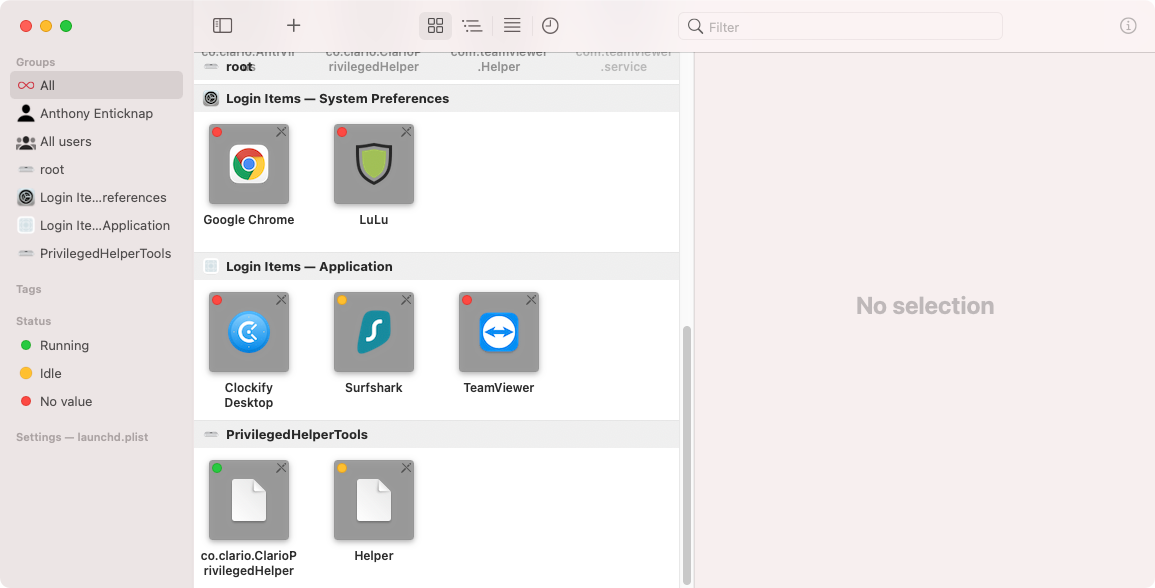Image resolution: width=1155 pixels, height=588 pixels.
Task: Filter by Idle status
Action: pos(96,374)
